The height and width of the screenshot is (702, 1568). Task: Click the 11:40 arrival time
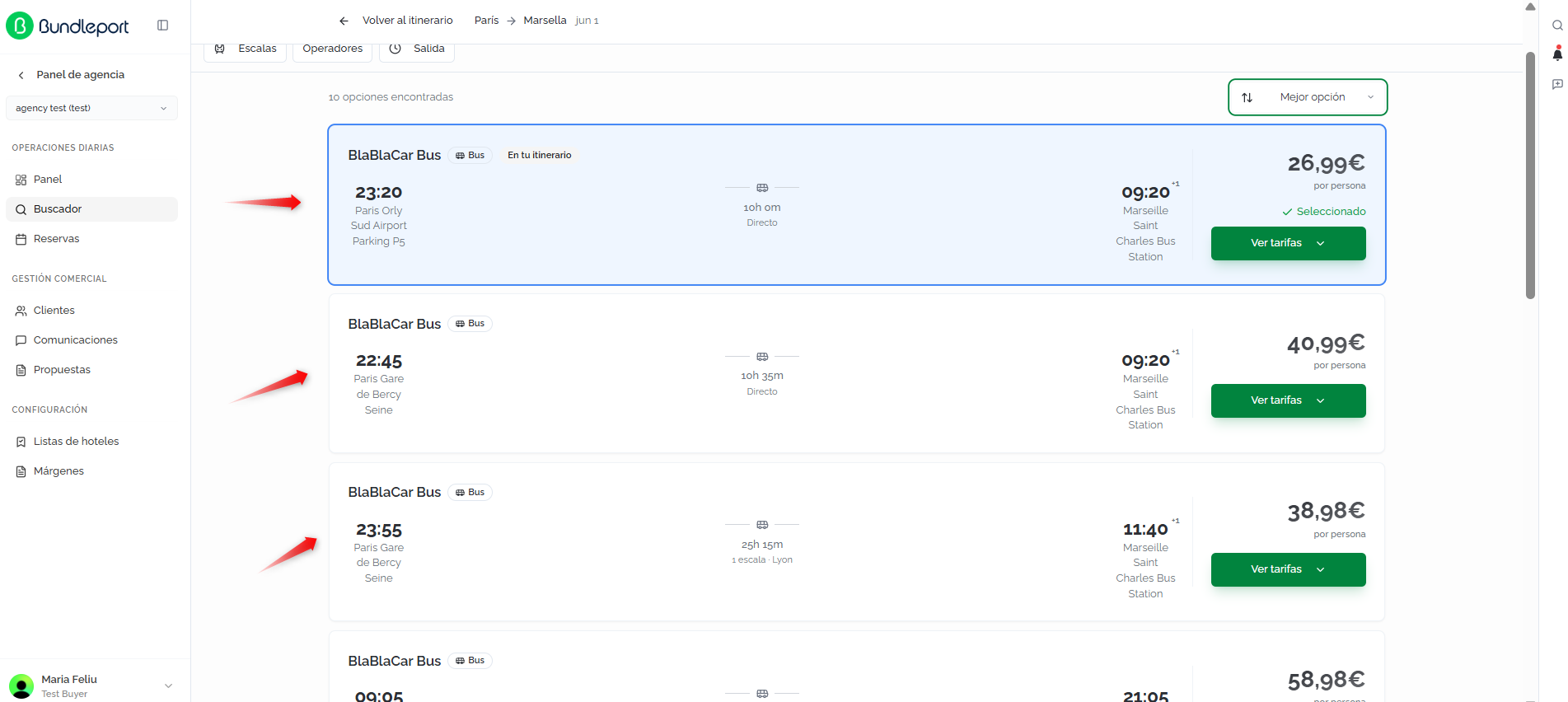point(1145,530)
